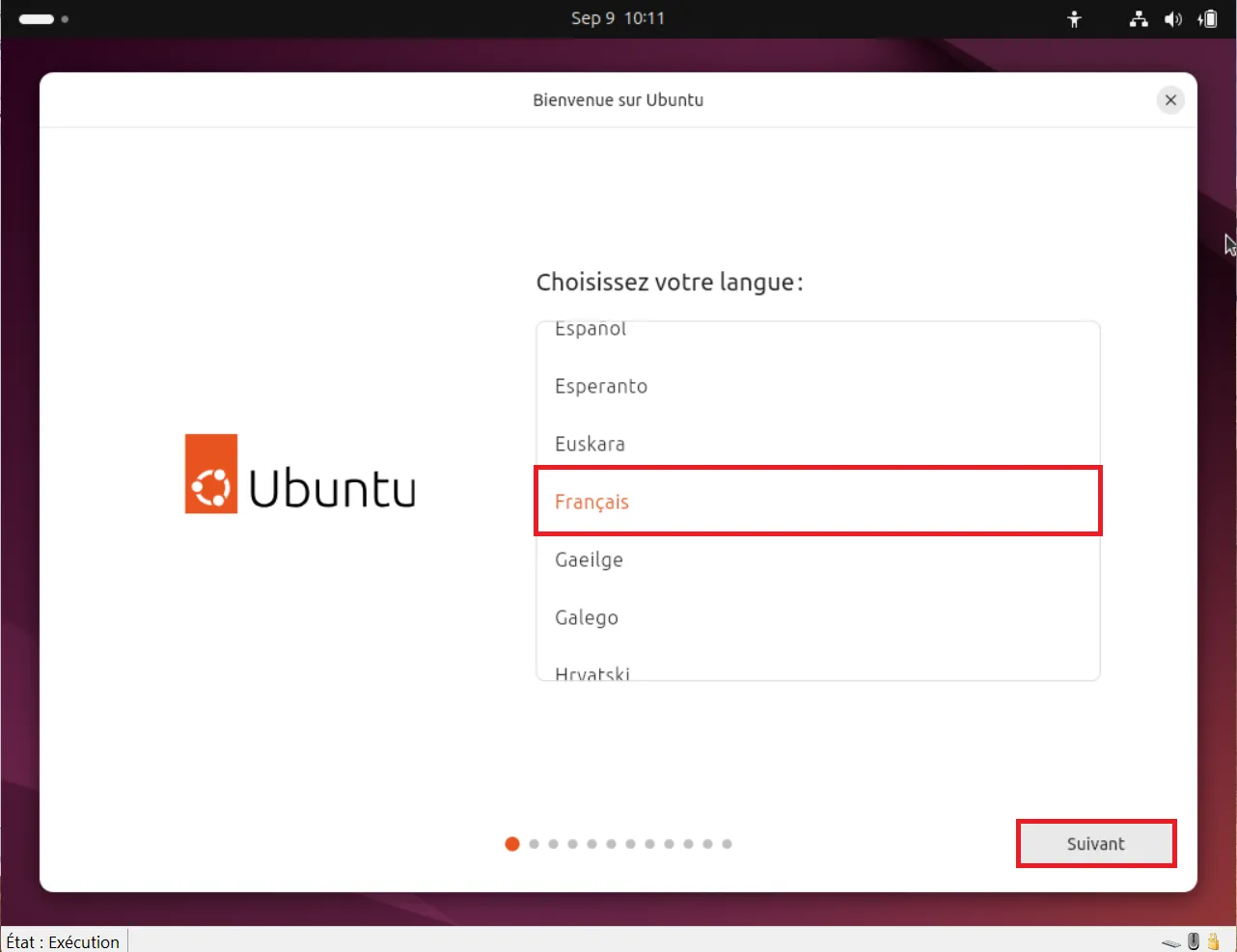Image resolution: width=1237 pixels, height=952 pixels.
Task: Open the accessibility menu in top bar
Action: 1074,19
